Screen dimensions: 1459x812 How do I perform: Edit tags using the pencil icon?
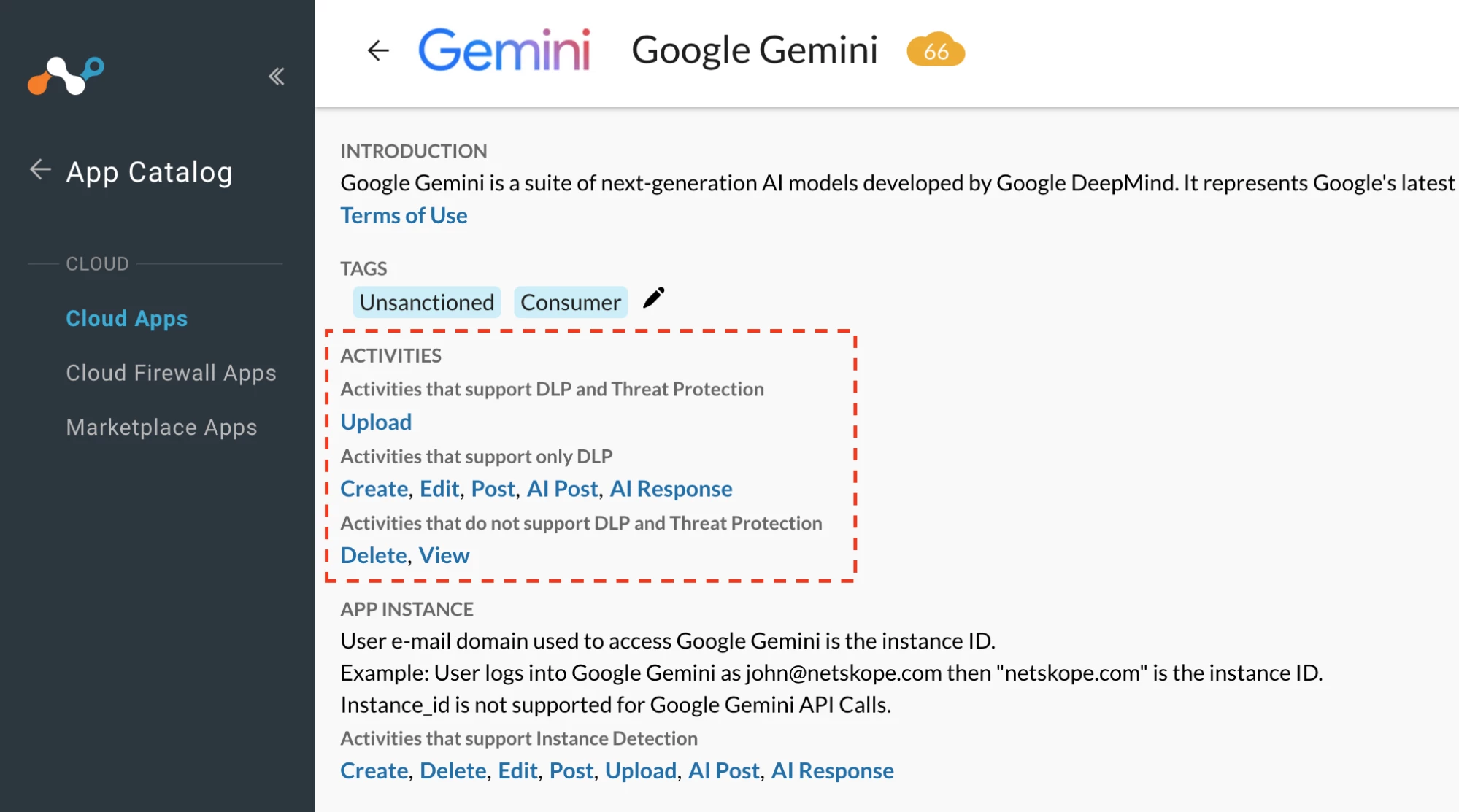(653, 298)
